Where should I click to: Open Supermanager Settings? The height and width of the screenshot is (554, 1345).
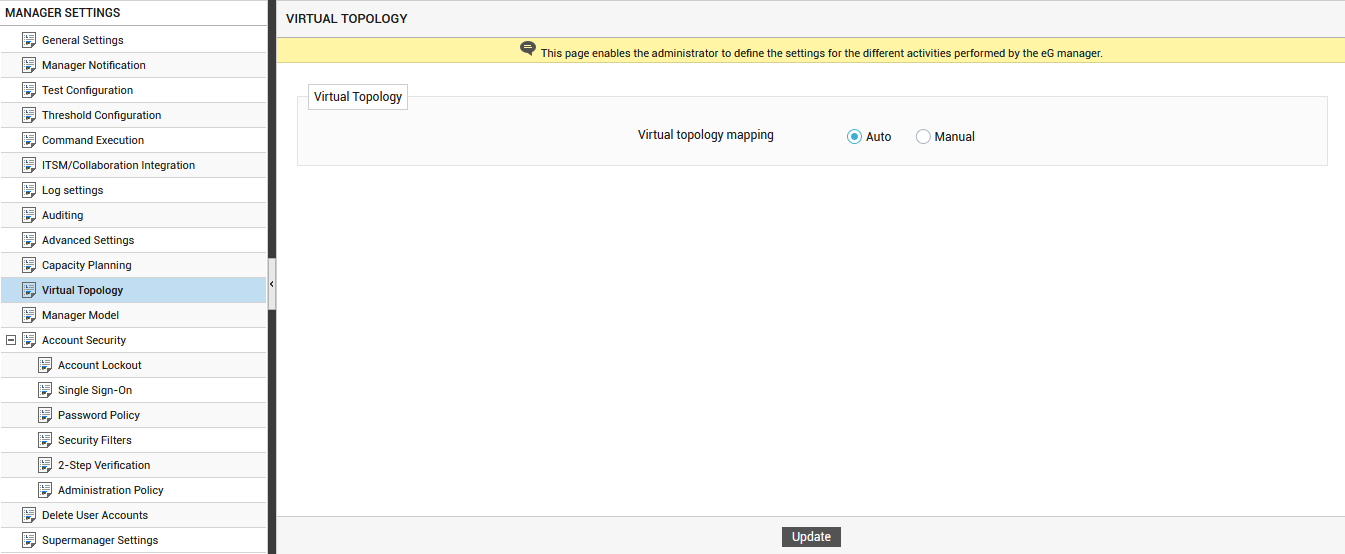click(100, 540)
